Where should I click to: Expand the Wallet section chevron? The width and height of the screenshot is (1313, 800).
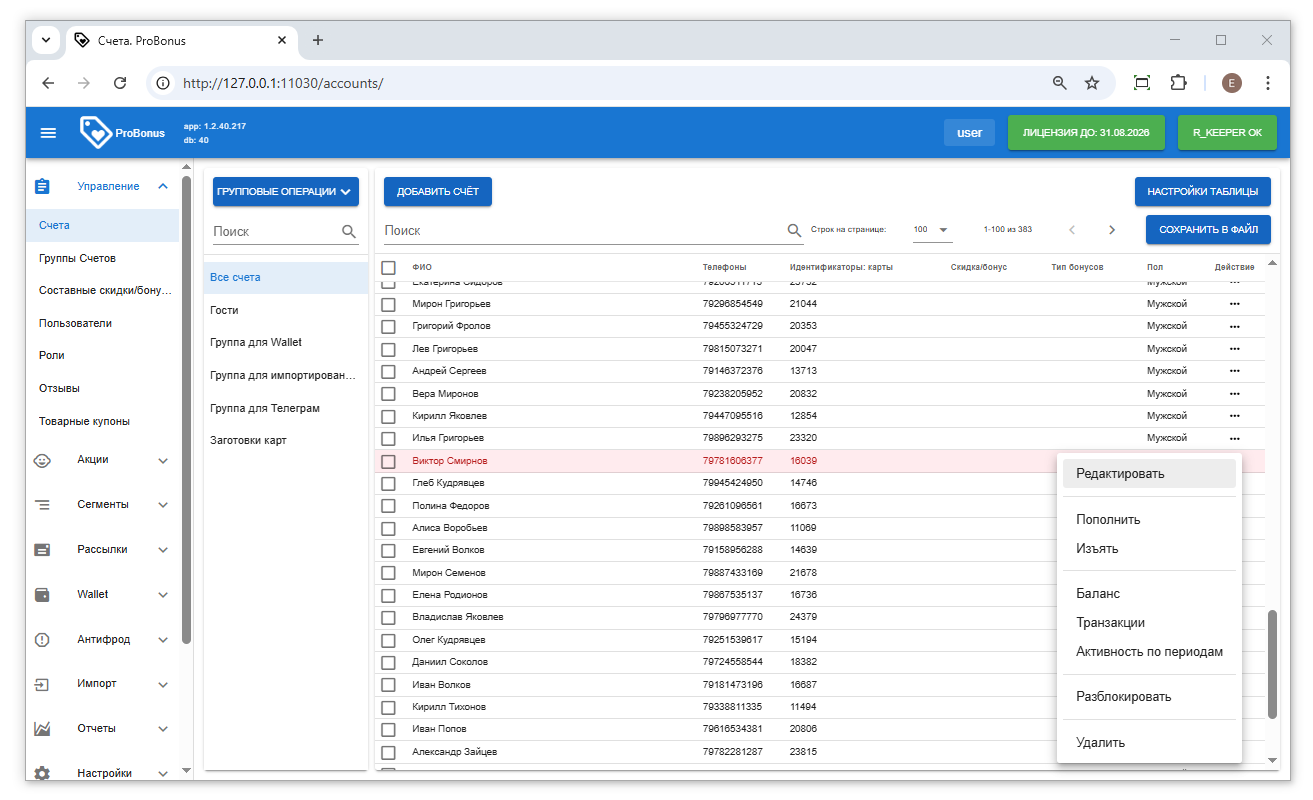coord(163,595)
